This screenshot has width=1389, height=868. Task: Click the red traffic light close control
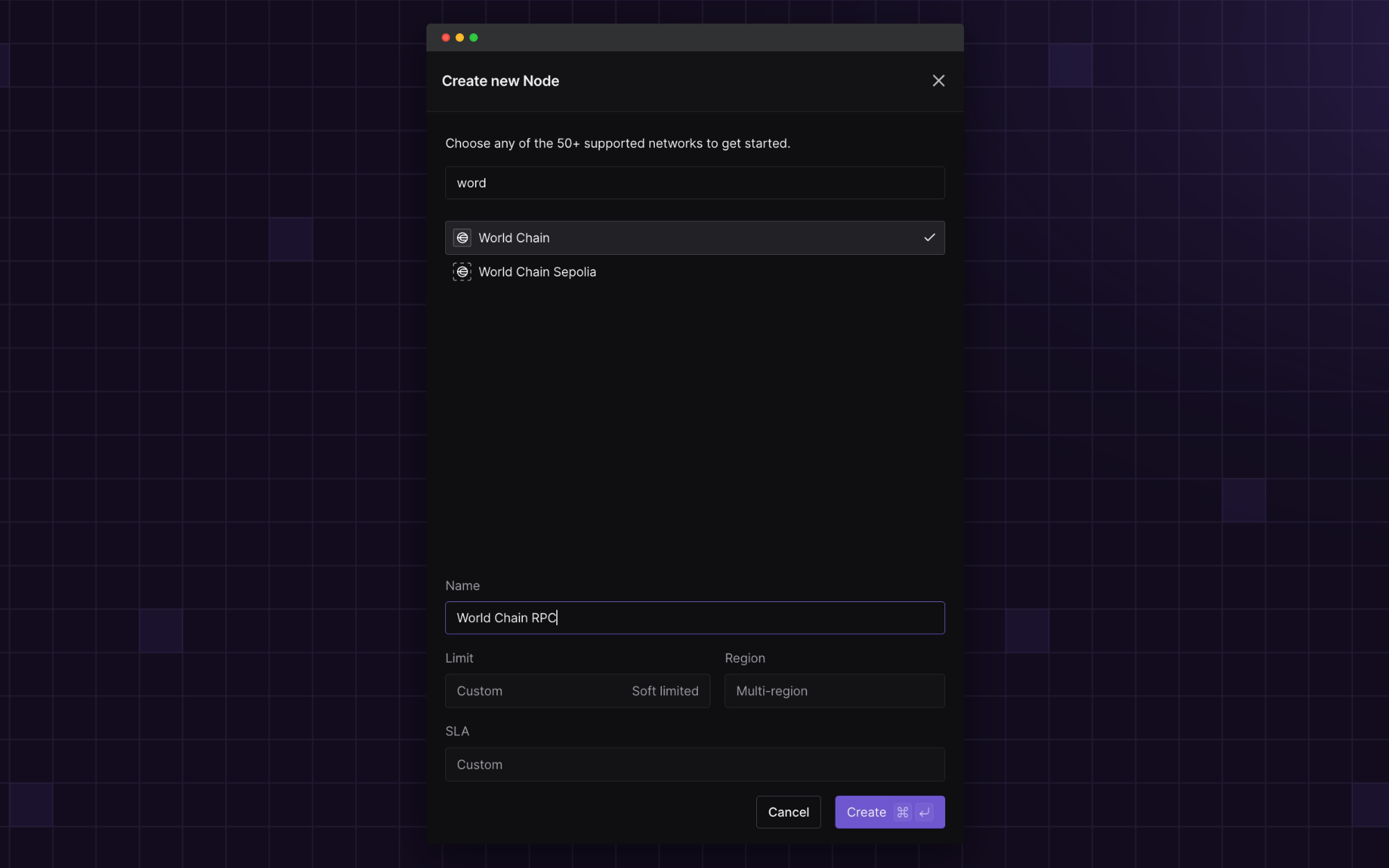pyautogui.click(x=445, y=37)
